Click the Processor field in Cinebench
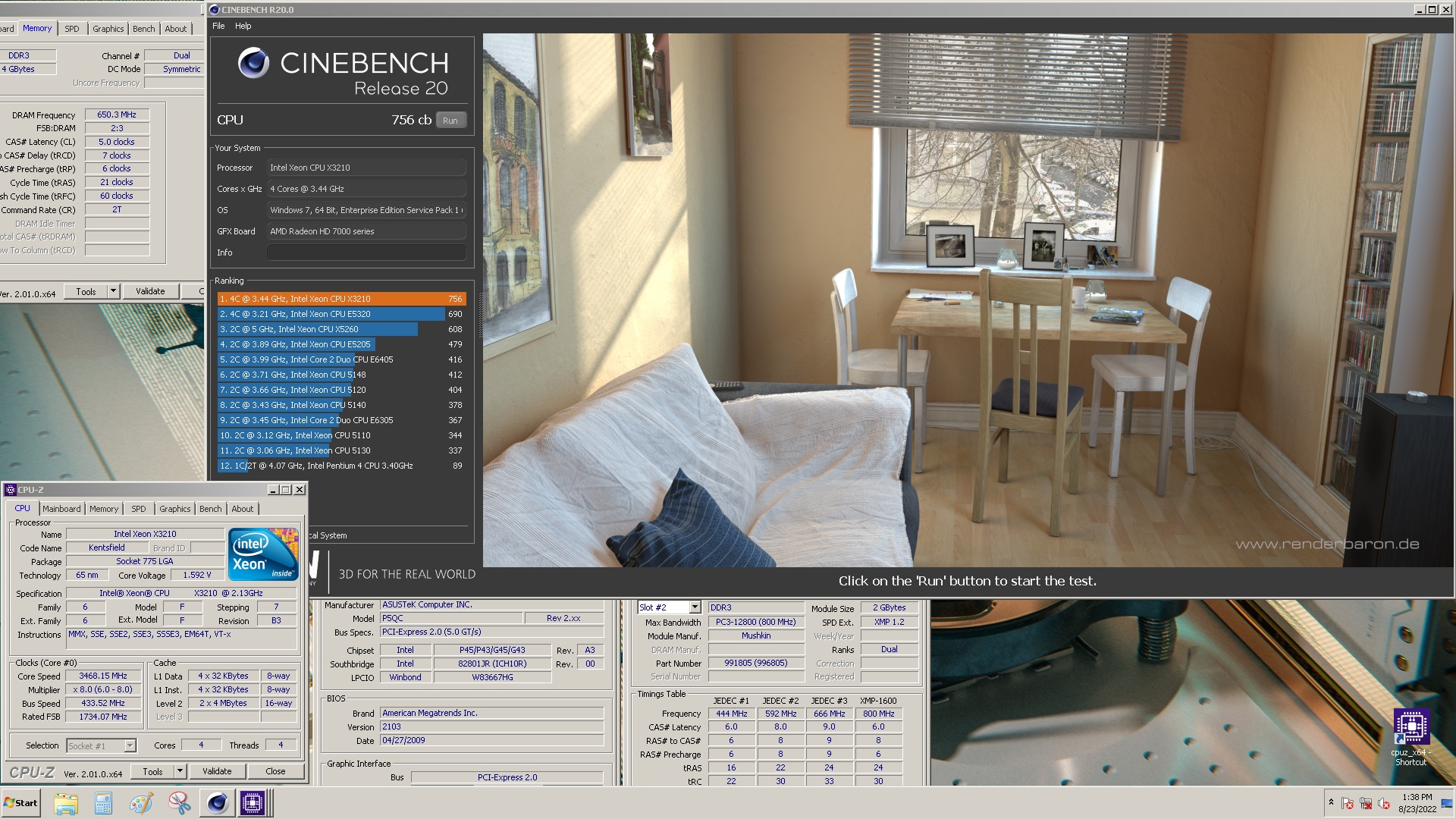Image resolution: width=1456 pixels, height=819 pixels. pos(366,168)
